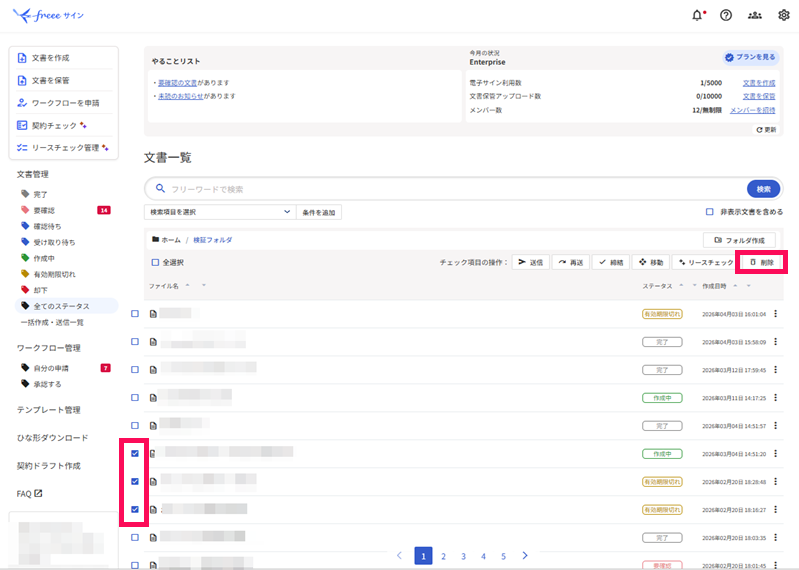799x570 pixels.
Task: Check the row dated 2026年04月03日 16:01:04
Action: click(135, 314)
